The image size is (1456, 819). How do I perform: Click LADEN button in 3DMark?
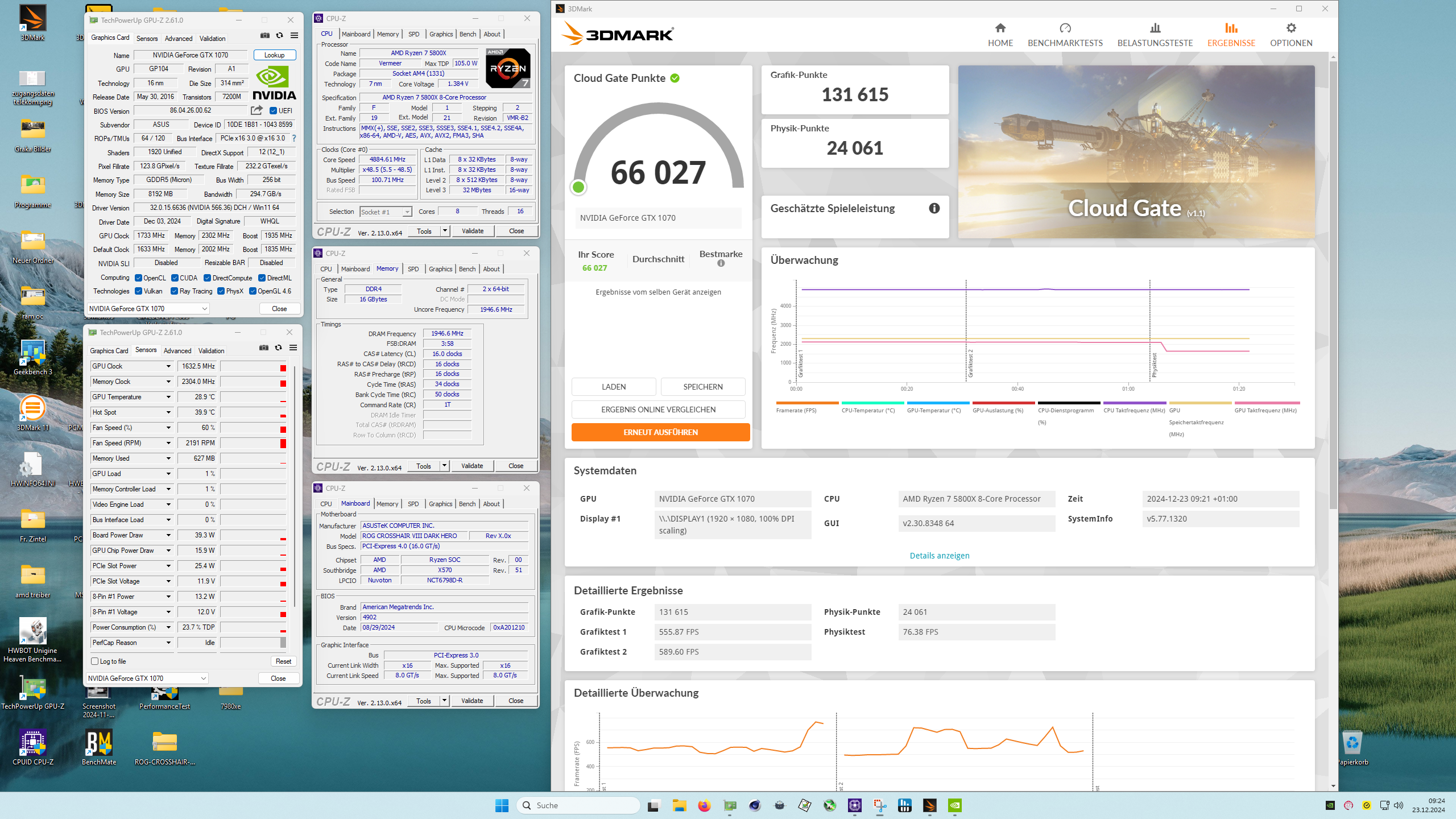tap(614, 387)
